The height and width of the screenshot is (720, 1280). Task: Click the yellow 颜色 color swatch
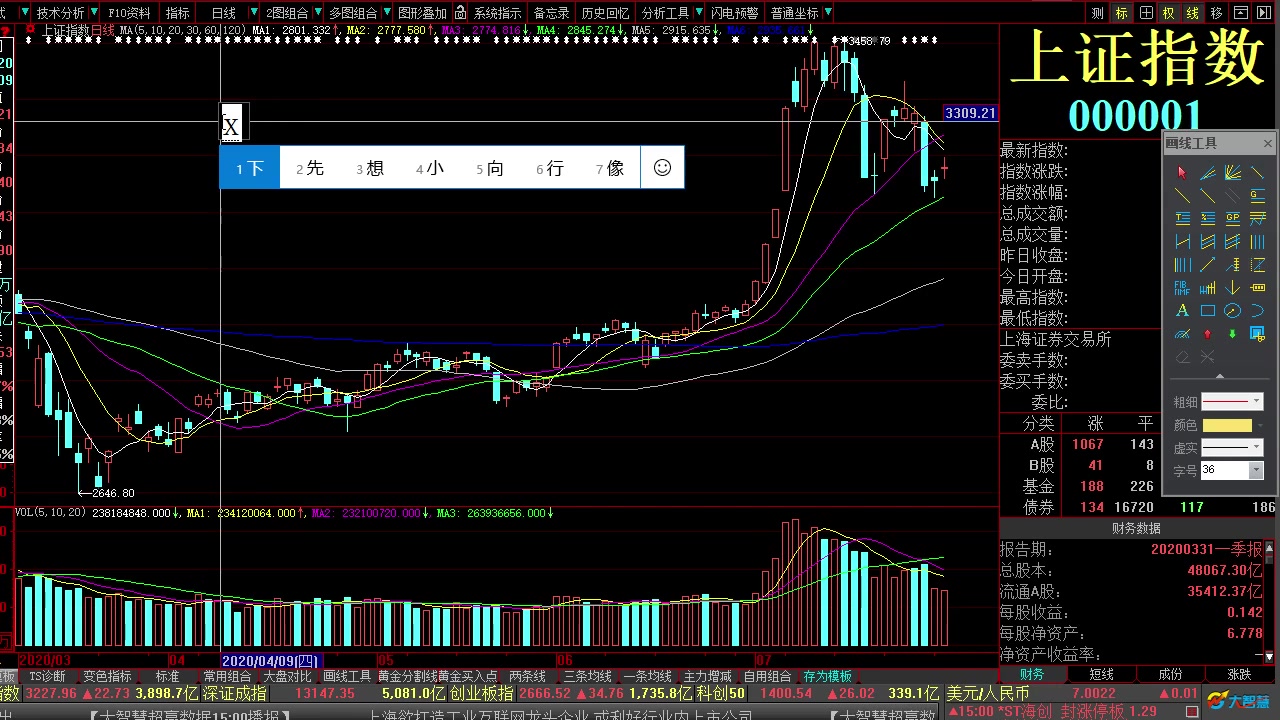1227,425
